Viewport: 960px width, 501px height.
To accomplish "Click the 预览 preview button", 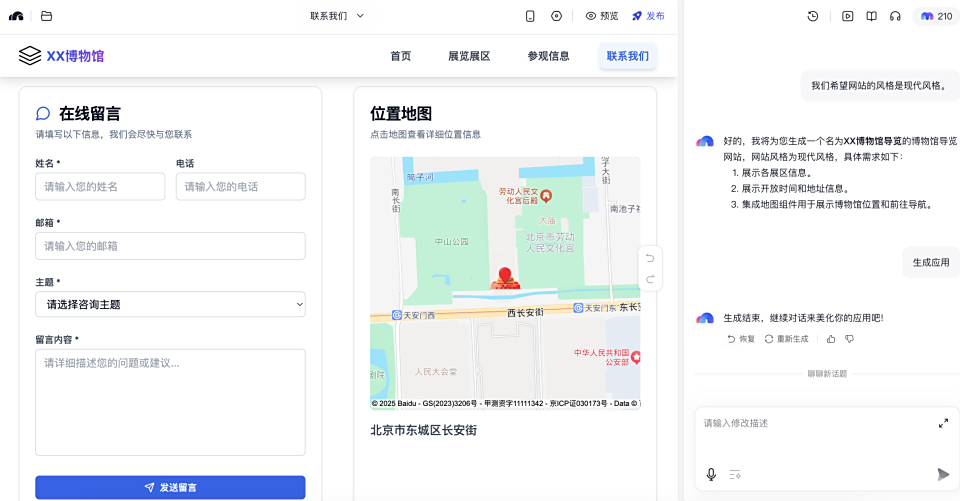I will (602, 16).
